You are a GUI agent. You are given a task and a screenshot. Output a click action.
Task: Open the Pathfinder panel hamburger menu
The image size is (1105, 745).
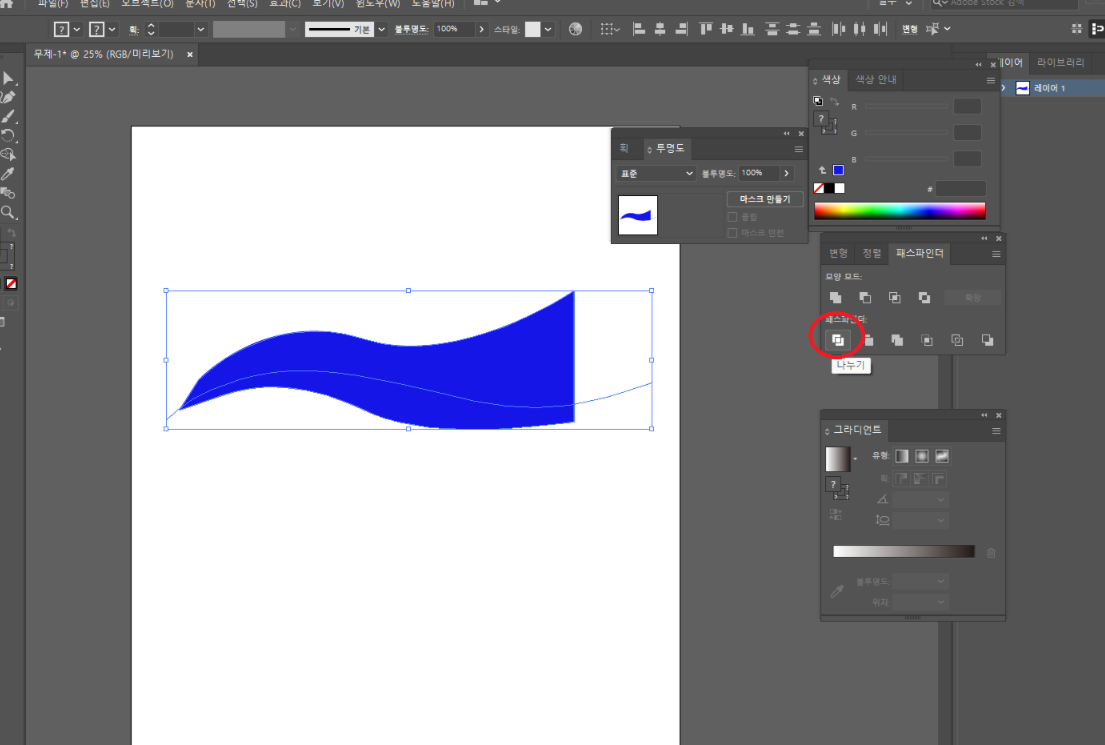(x=996, y=254)
